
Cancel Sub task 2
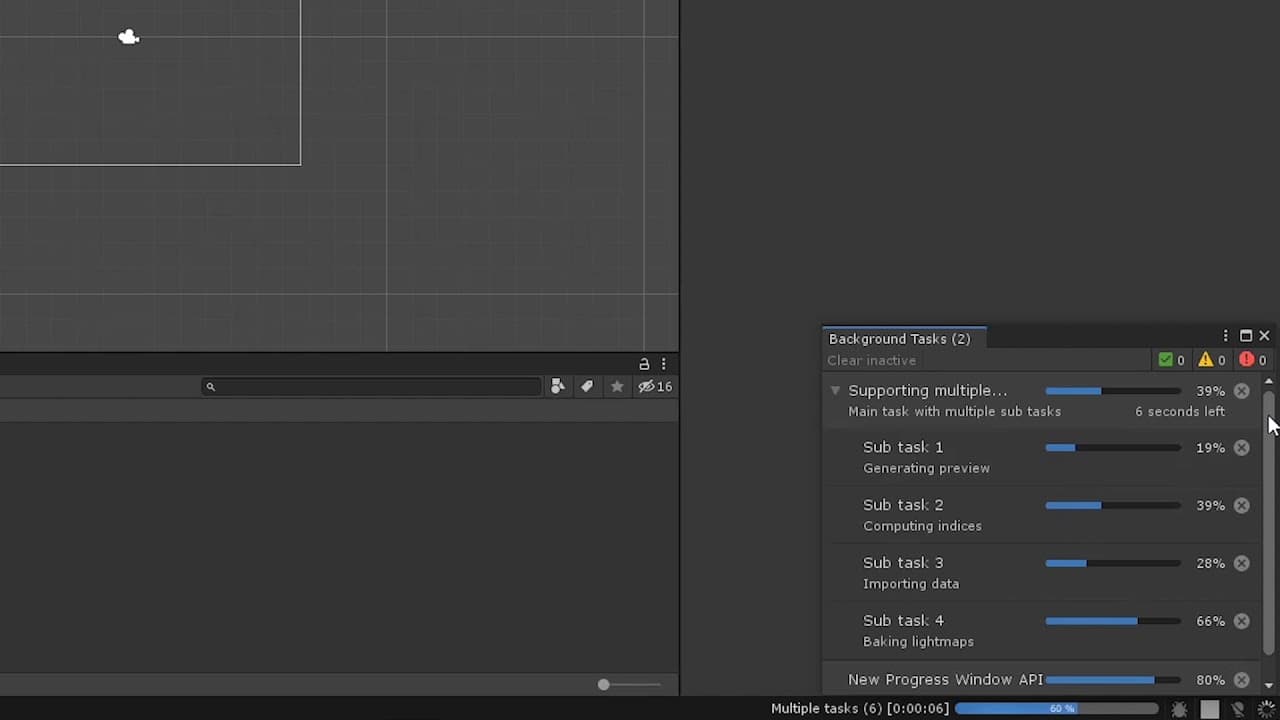click(x=1242, y=506)
